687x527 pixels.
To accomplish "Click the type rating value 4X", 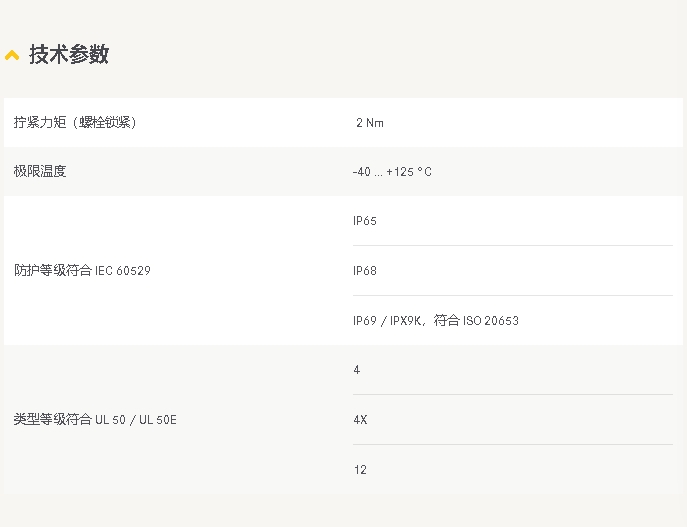I will pyautogui.click(x=360, y=420).
